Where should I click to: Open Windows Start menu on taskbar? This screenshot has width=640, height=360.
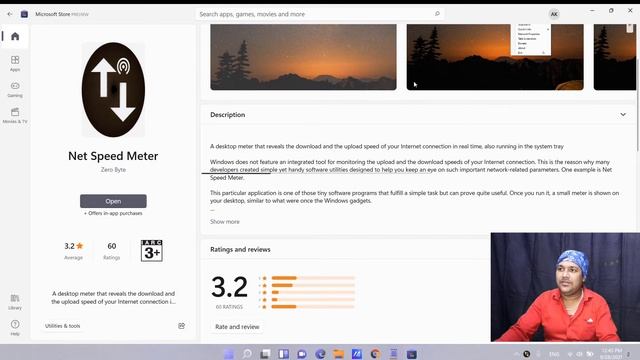pos(229,353)
